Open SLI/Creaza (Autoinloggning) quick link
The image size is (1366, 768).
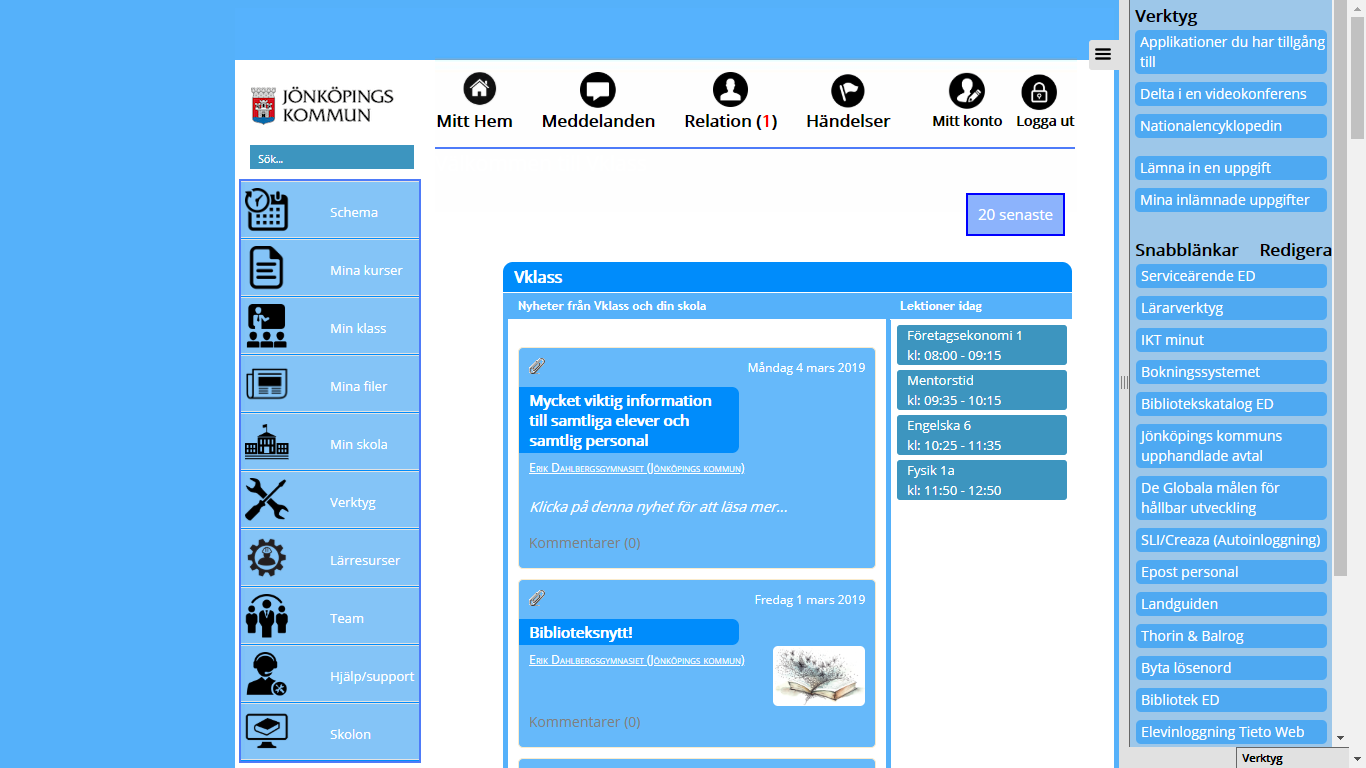(x=1231, y=540)
